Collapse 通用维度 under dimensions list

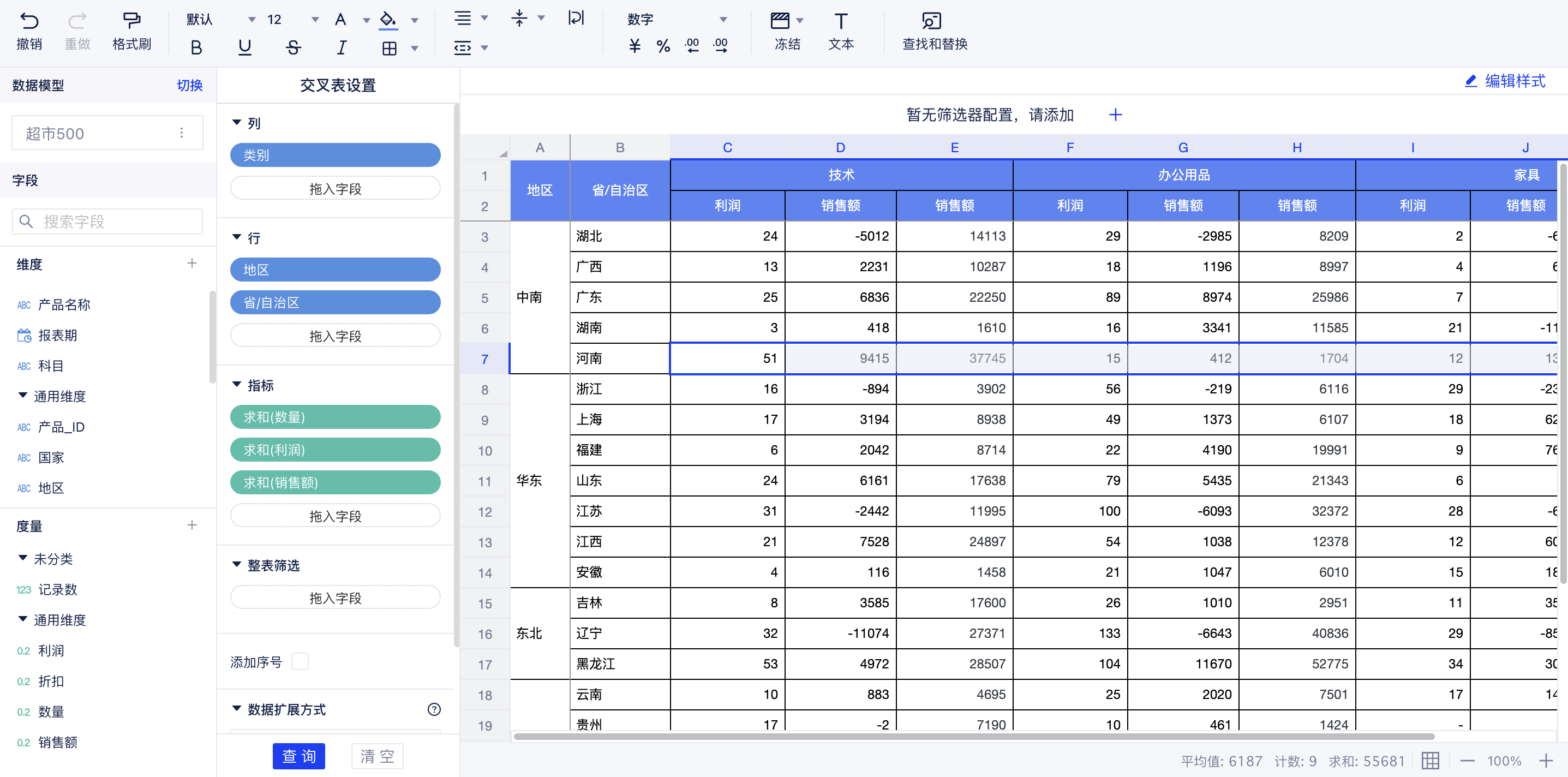[x=22, y=395]
